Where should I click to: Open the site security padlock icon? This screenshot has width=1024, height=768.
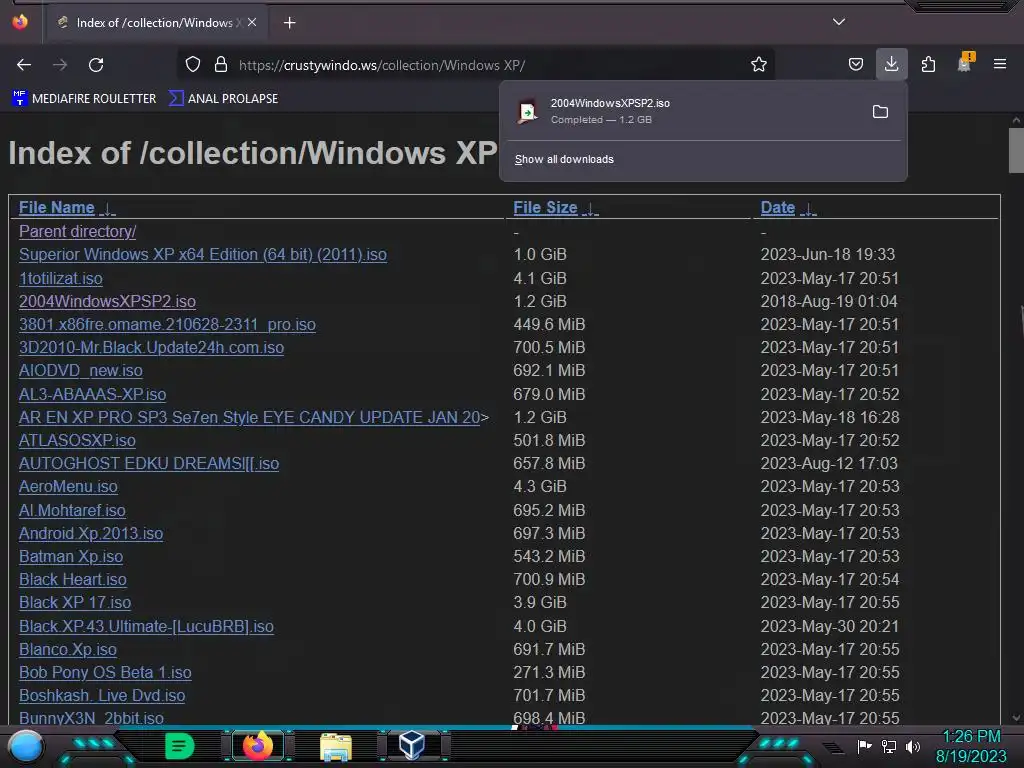pos(221,65)
